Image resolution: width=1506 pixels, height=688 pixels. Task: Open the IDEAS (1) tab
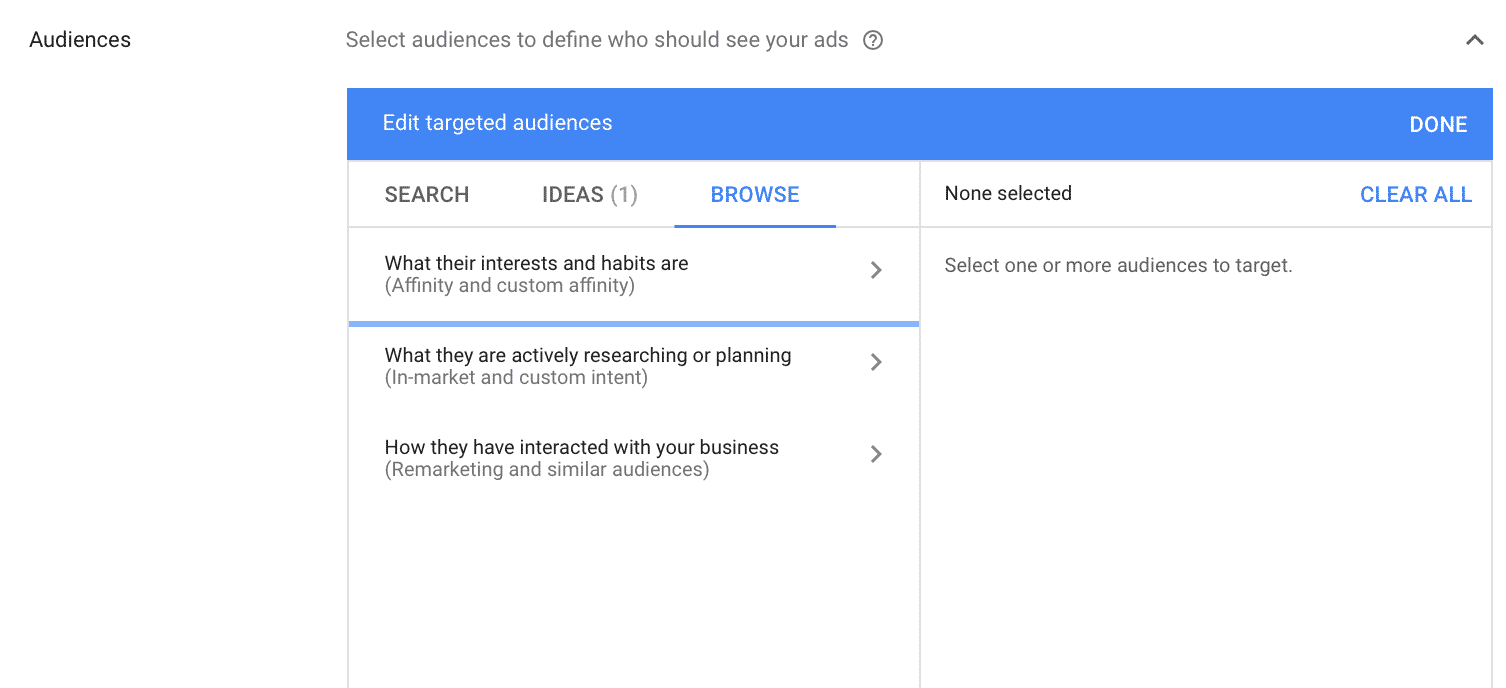[590, 195]
